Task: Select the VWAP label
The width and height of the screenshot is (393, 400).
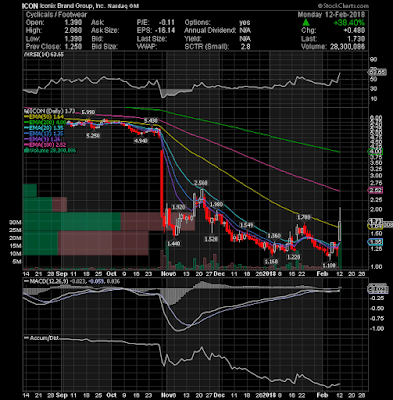Action: click(147, 47)
